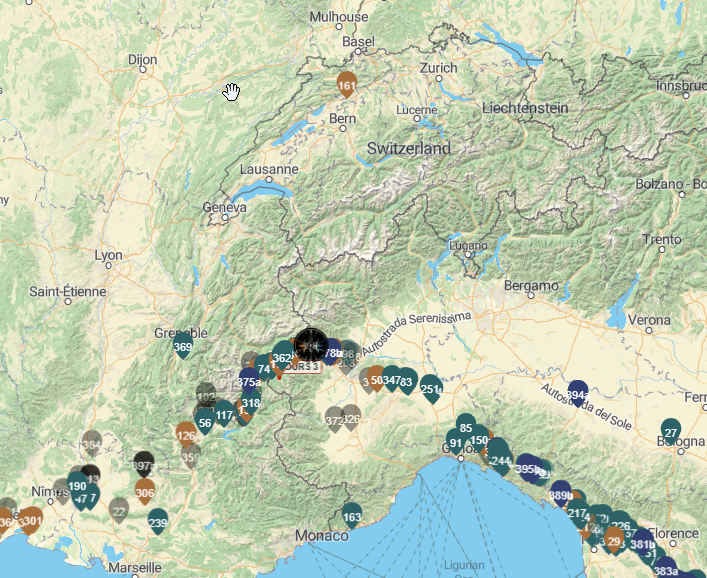Click the teal marker numbered 85
Viewport: 707px width, 578px height.
pos(466,428)
